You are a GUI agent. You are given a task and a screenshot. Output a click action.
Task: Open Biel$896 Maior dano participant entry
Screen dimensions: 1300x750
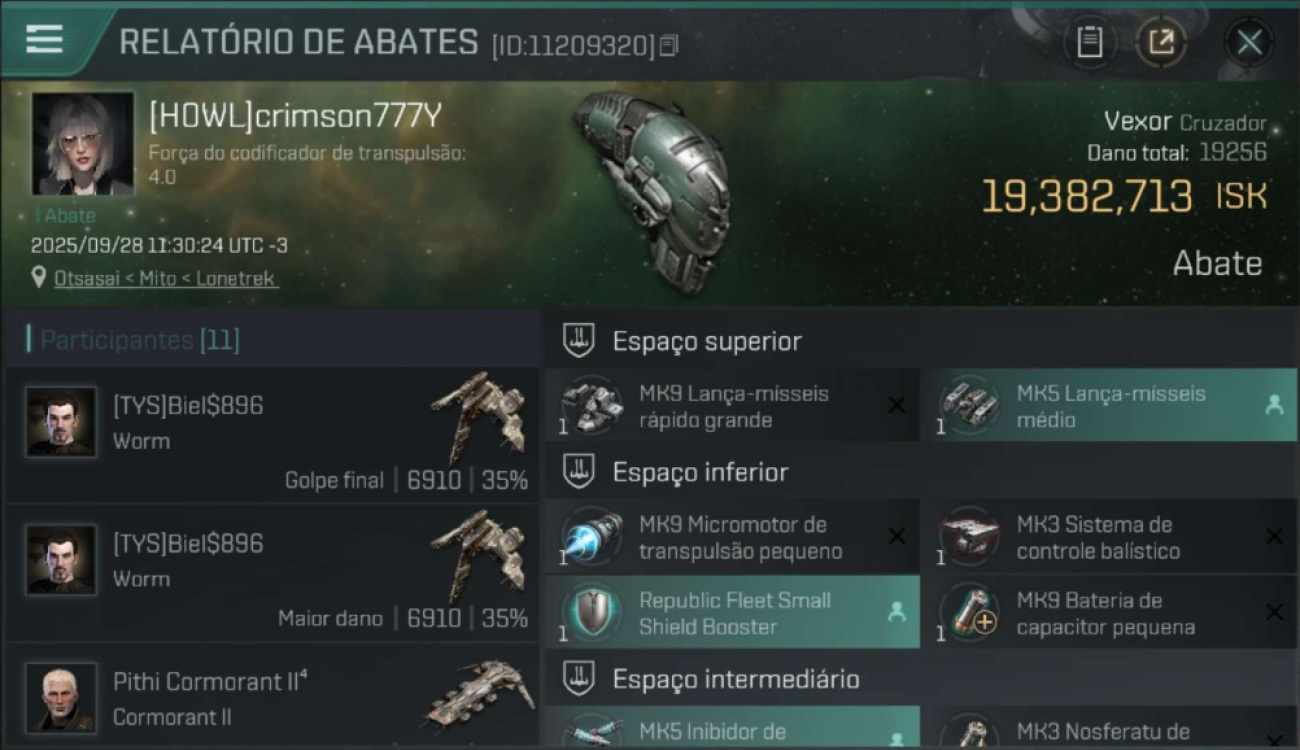click(x=272, y=572)
